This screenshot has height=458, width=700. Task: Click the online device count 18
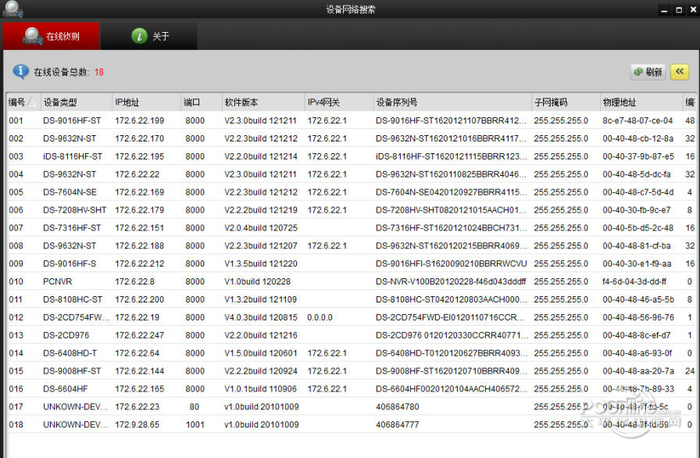tap(99, 72)
